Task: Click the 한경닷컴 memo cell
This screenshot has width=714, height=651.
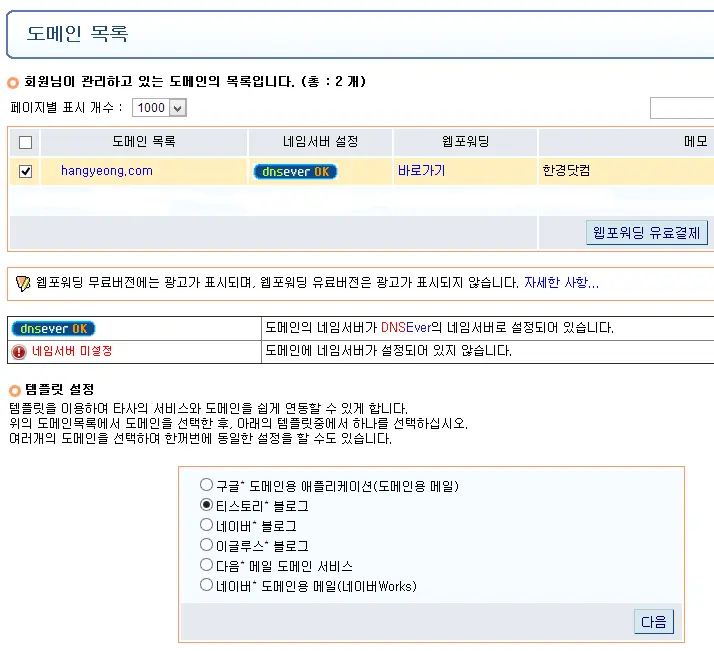Action: (566, 171)
